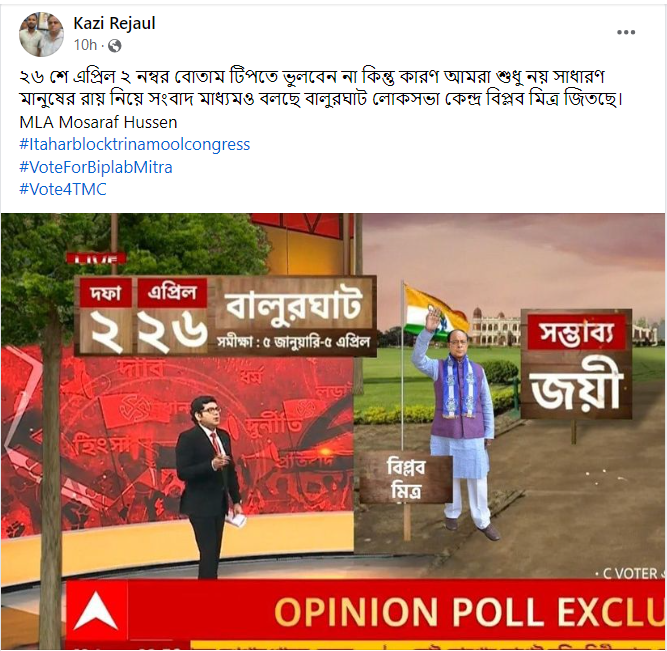
Task: Open the attached opinion poll image
Action: click(334, 431)
